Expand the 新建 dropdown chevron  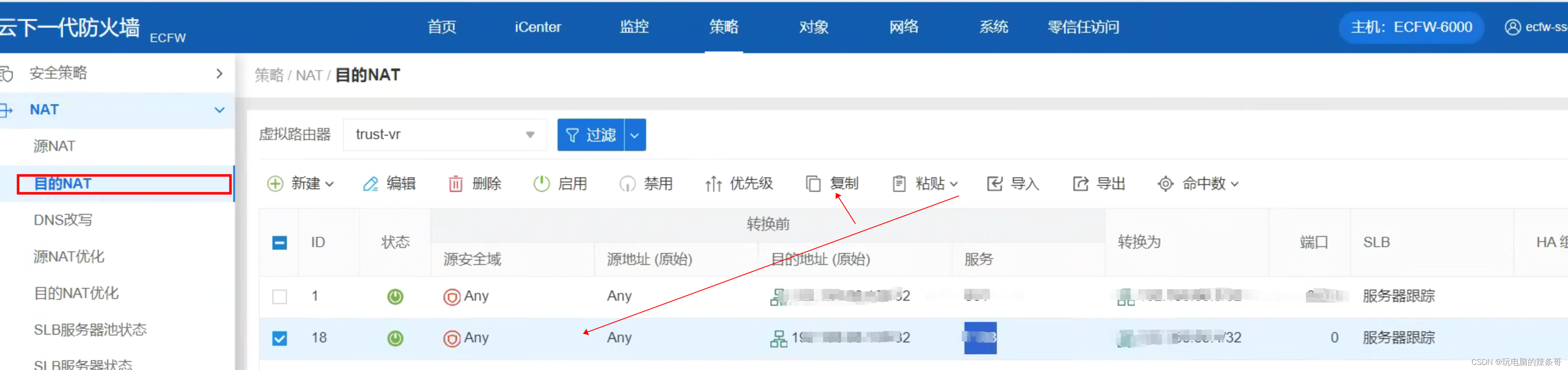(329, 184)
